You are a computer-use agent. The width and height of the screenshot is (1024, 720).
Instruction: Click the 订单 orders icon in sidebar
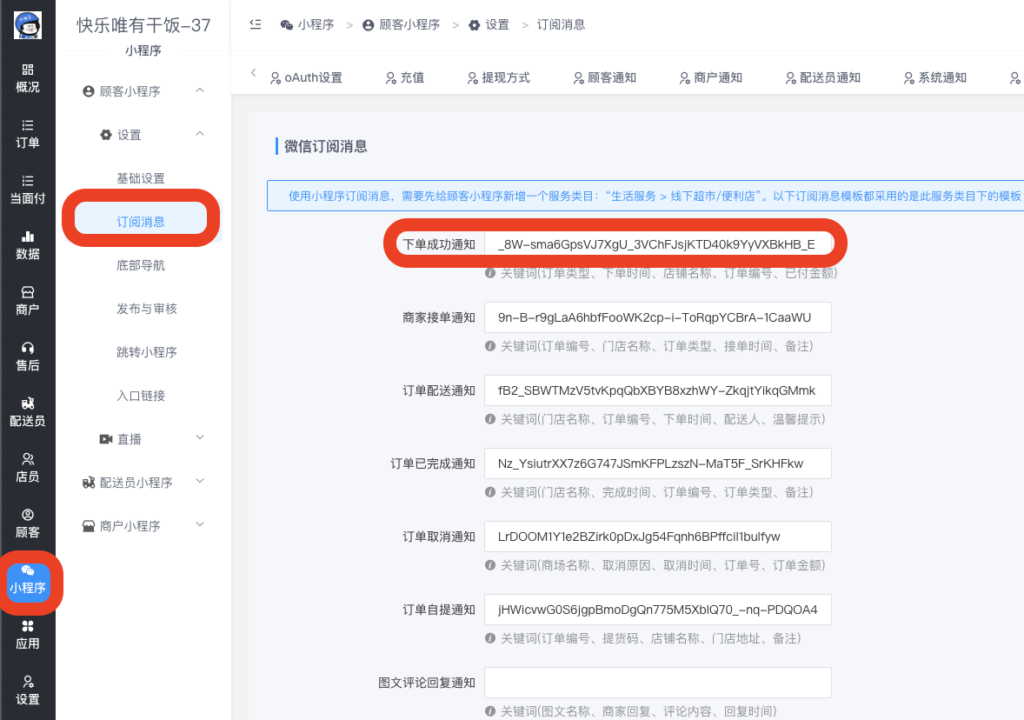[x=26, y=131]
